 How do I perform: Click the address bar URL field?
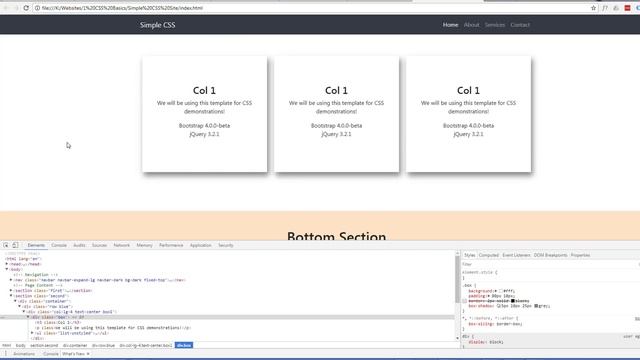coord(314,8)
